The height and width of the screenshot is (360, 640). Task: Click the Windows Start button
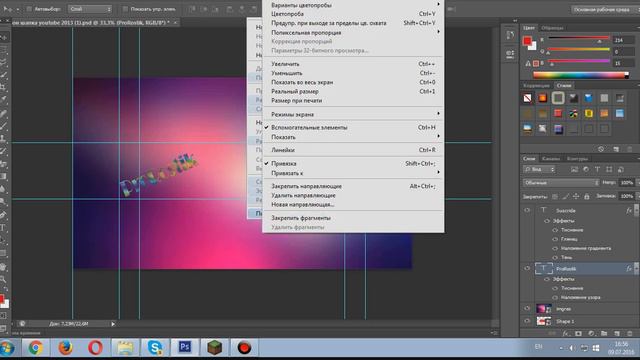coord(7,348)
